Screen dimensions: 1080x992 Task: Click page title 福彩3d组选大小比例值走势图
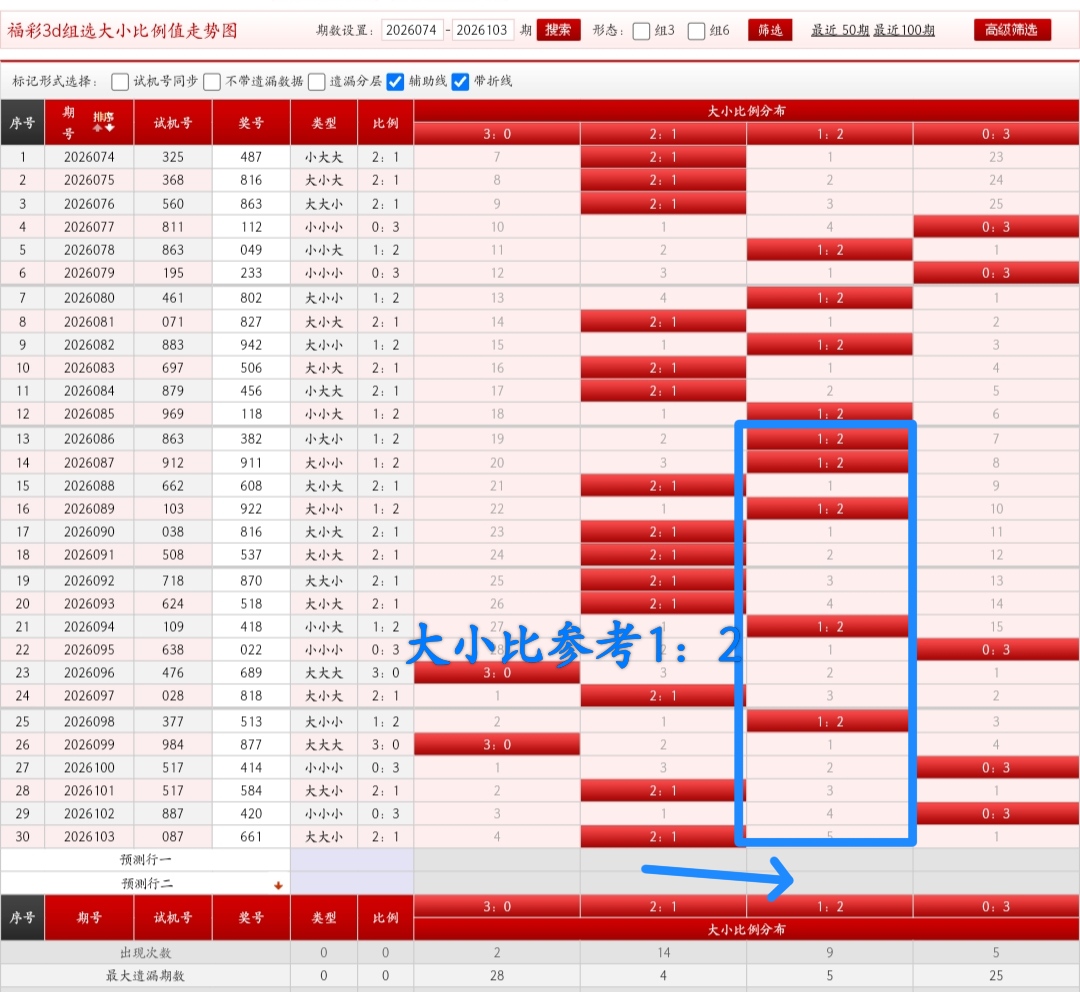pyautogui.click(x=123, y=31)
